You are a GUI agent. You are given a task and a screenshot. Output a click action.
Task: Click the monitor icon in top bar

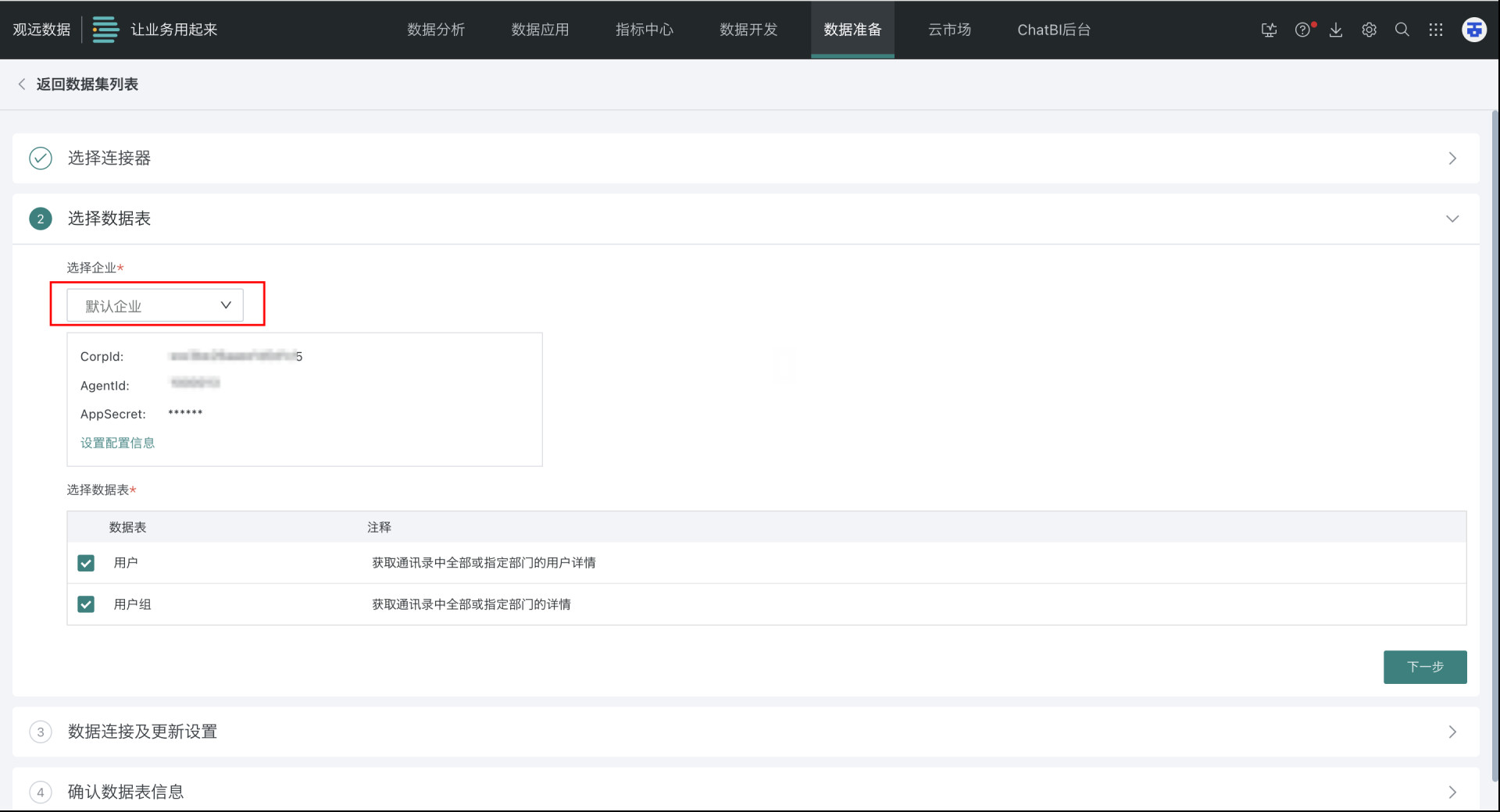[x=1269, y=30]
